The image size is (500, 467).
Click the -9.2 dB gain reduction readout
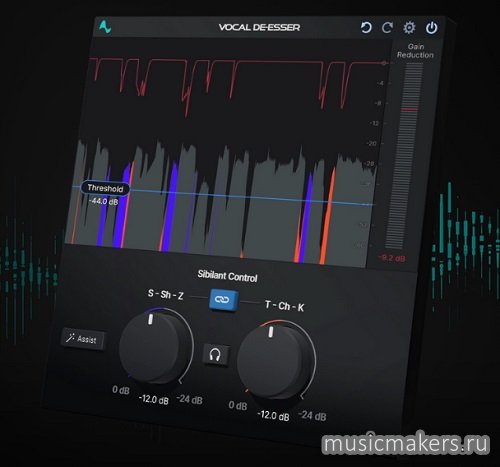click(x=392, y=258)
